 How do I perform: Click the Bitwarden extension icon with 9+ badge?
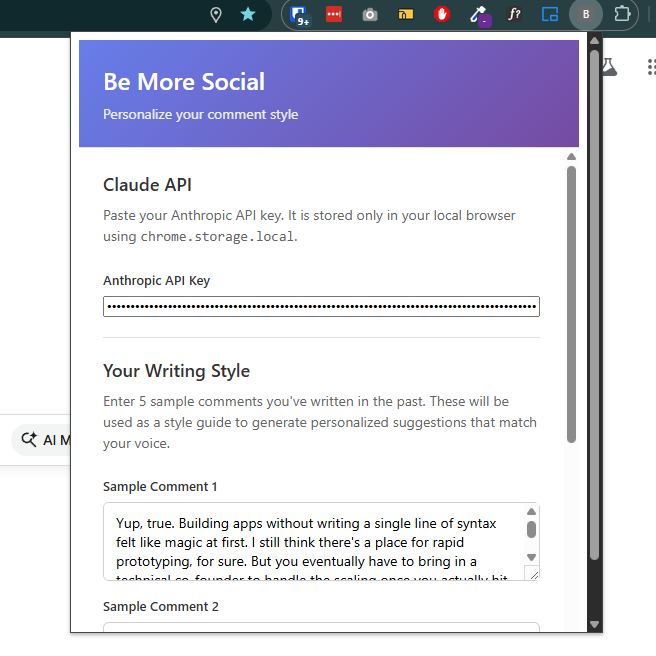pyautogui.click(x=299, y=14)
